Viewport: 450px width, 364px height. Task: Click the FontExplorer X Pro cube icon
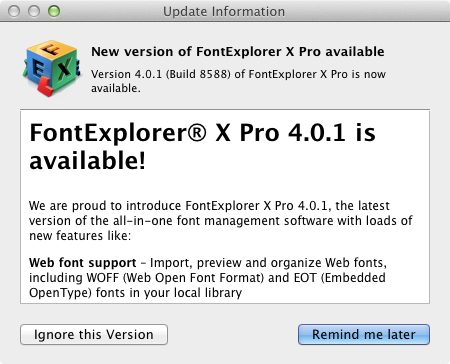(x=52, y=68)
